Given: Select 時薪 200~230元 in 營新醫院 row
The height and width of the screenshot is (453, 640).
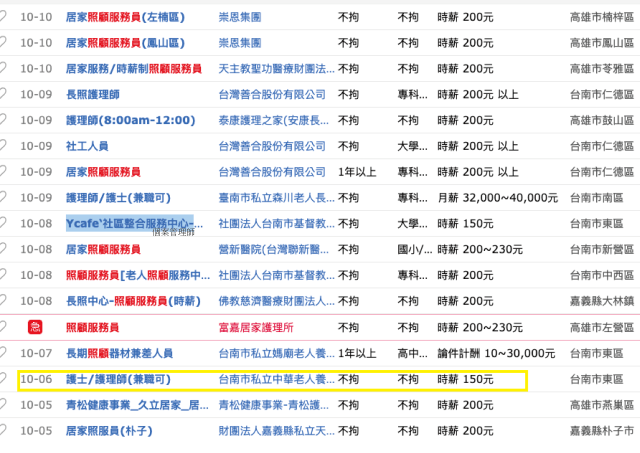Looking at the screenshot, I should pos(480,249).
